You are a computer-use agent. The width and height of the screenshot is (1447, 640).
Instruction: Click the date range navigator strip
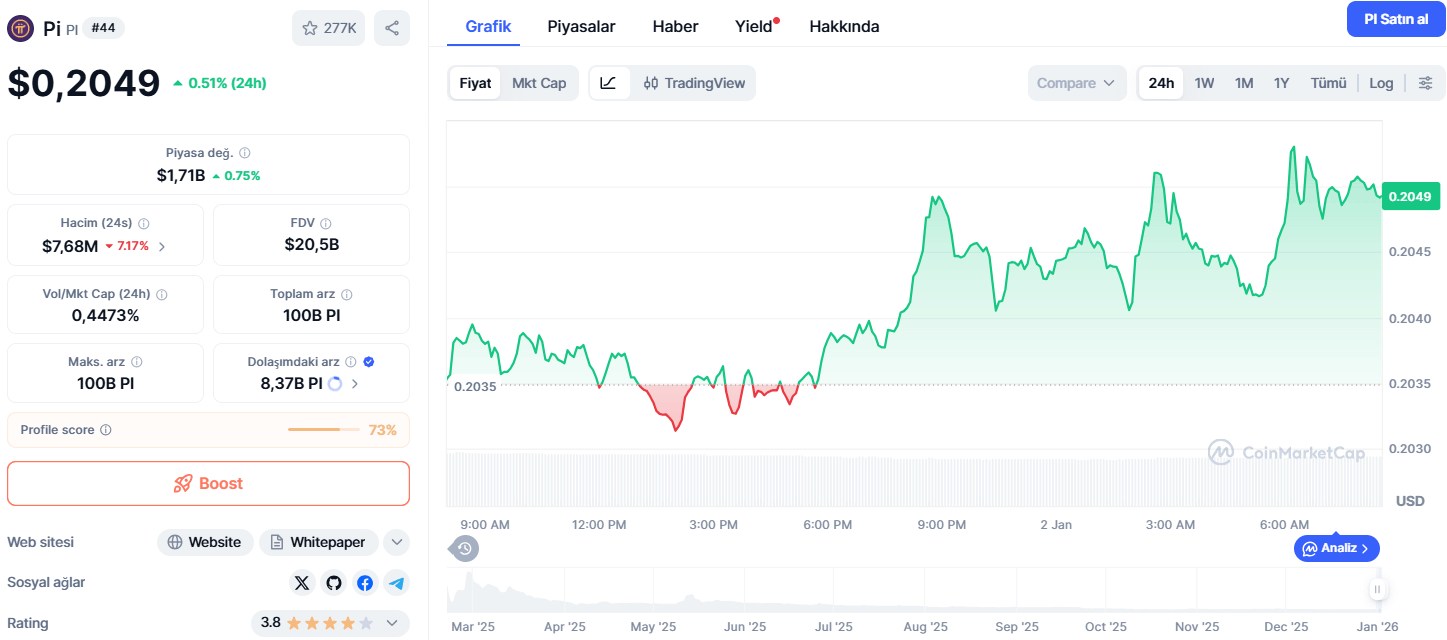click(916, 590)
